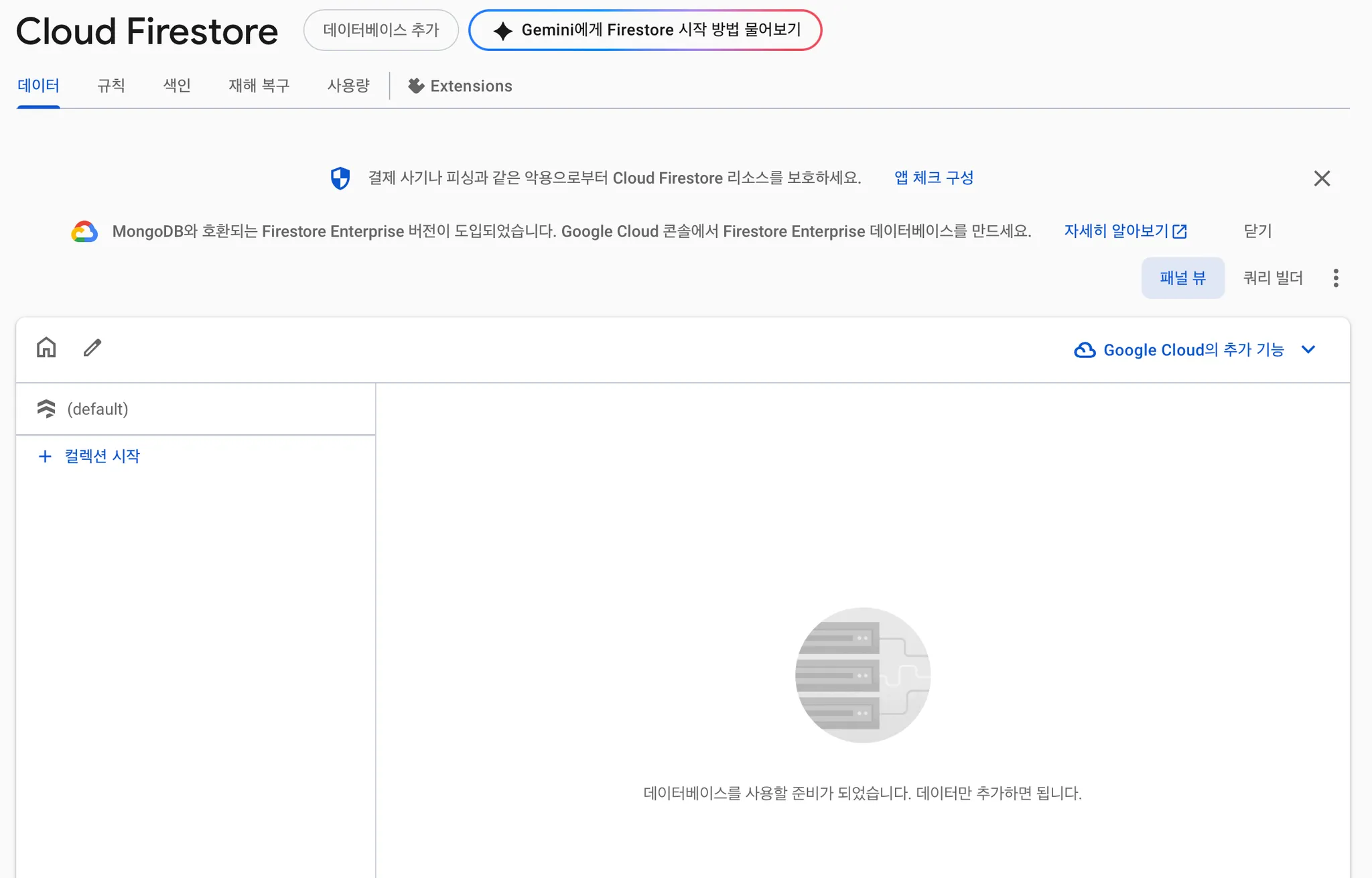Click the home icon in database path bar
The height and width of the screenshot is (878, 1372).
[x=46, y=348]
